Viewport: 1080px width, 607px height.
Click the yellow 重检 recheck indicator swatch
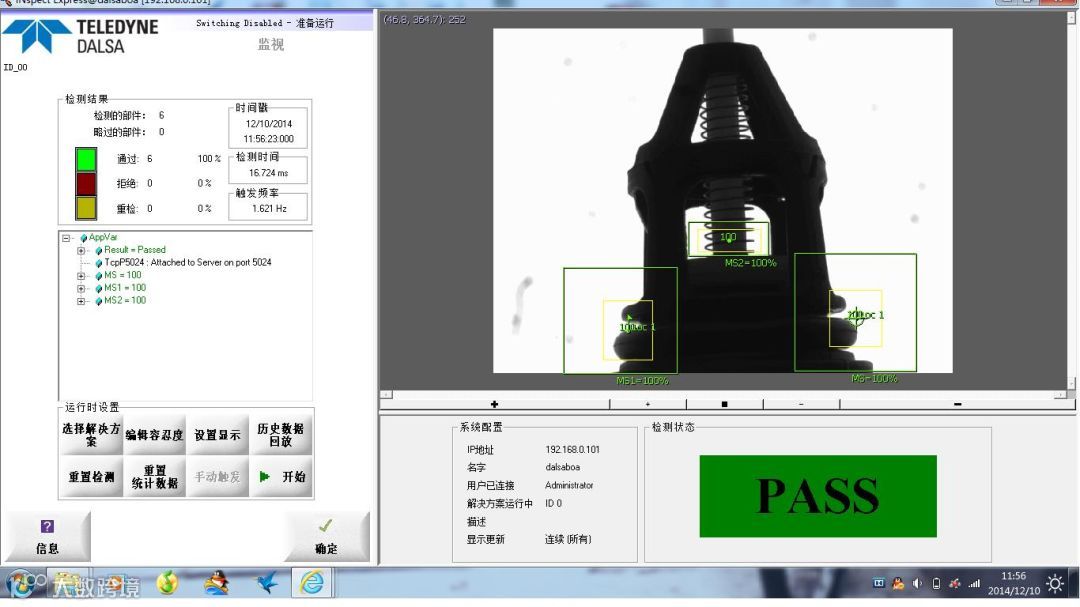(86, 209)
